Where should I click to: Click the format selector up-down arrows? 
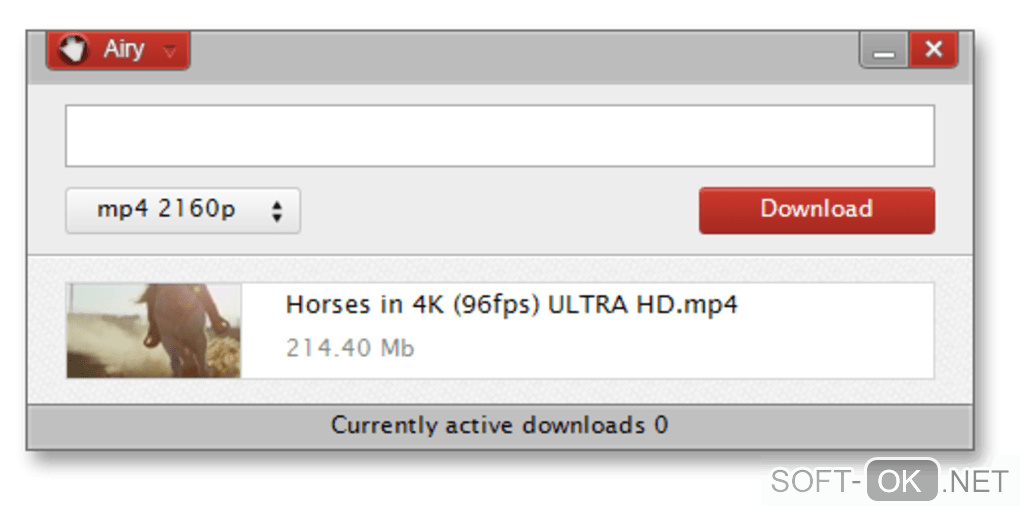(x=277, y=211)
